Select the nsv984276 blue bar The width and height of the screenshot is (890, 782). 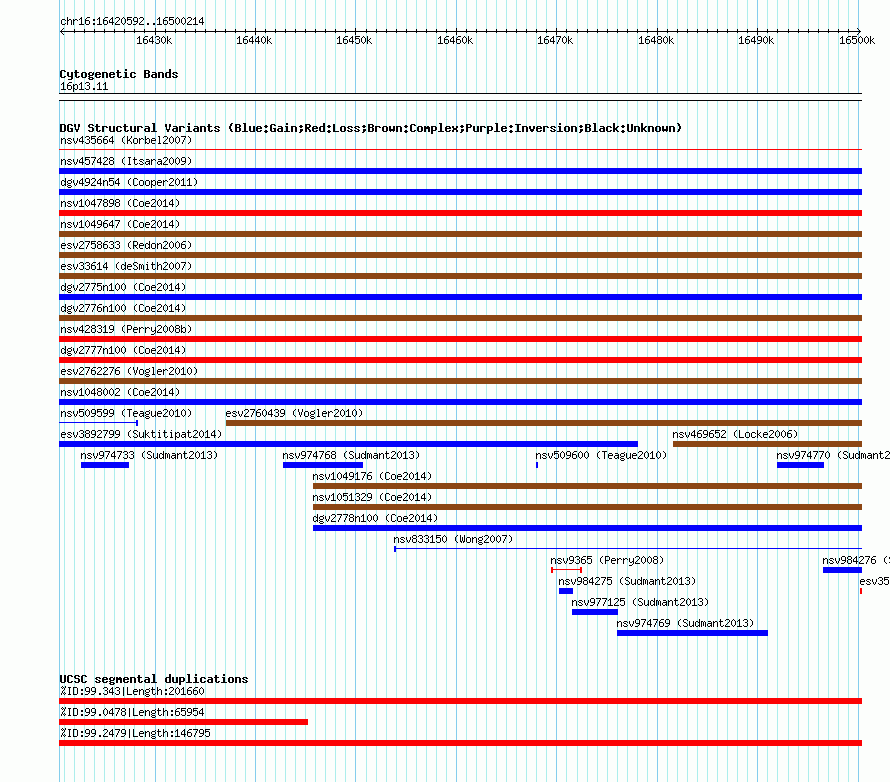842,570
